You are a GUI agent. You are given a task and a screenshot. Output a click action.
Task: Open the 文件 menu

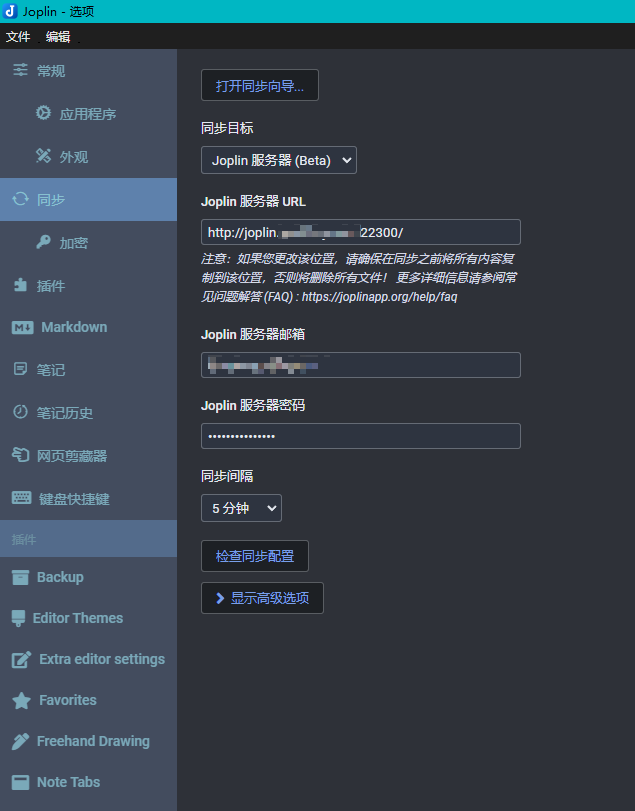[x=18, y=36]
